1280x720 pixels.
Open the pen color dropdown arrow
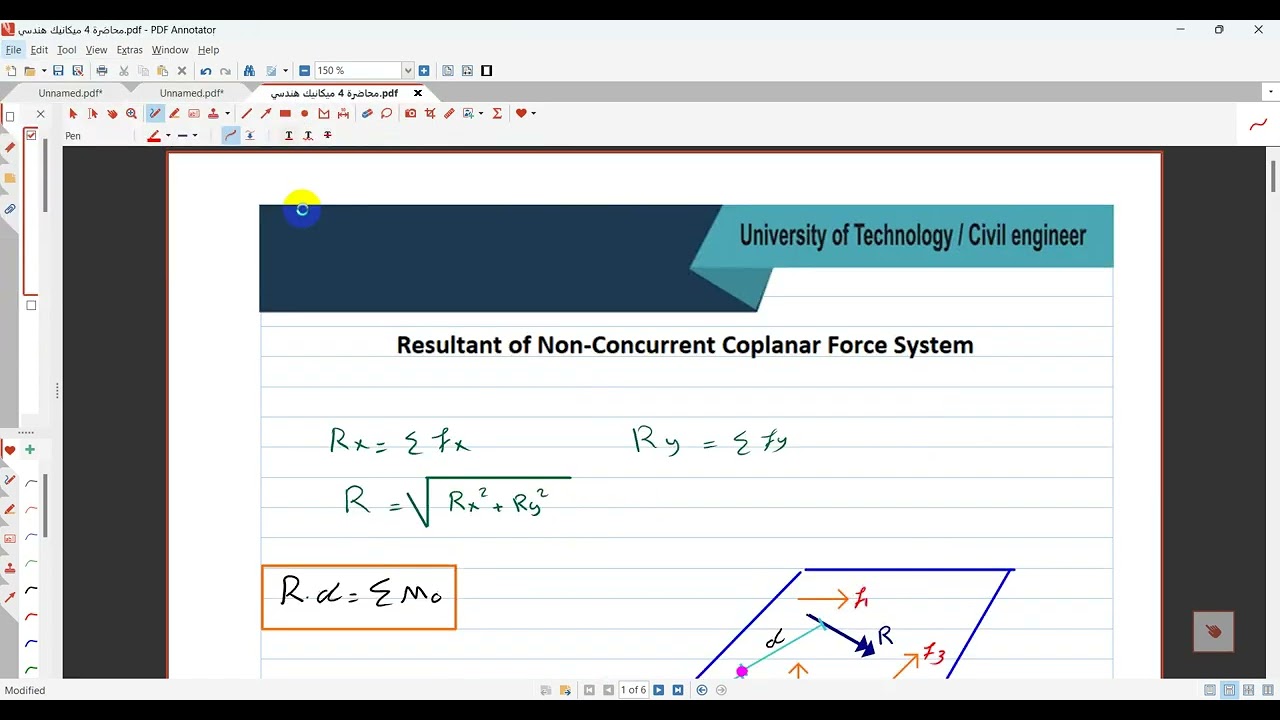(x=168, y=136)
